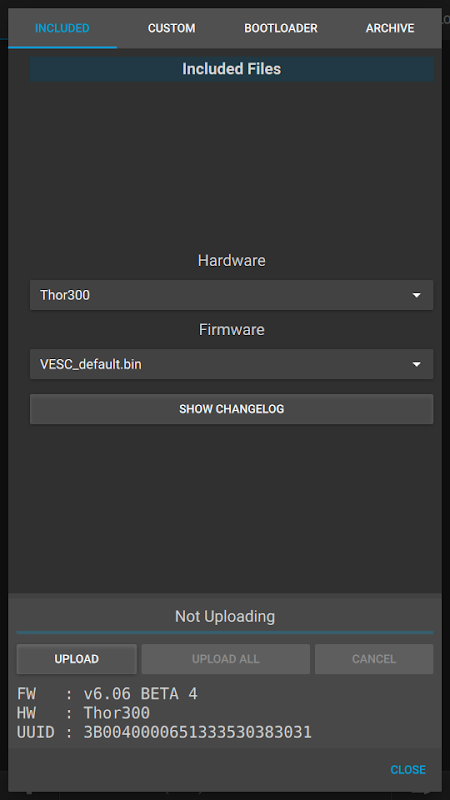Screen dimensions: 450x800
Task: Click the Hardware dropdown arrow icon
Action: pos(416,295)
